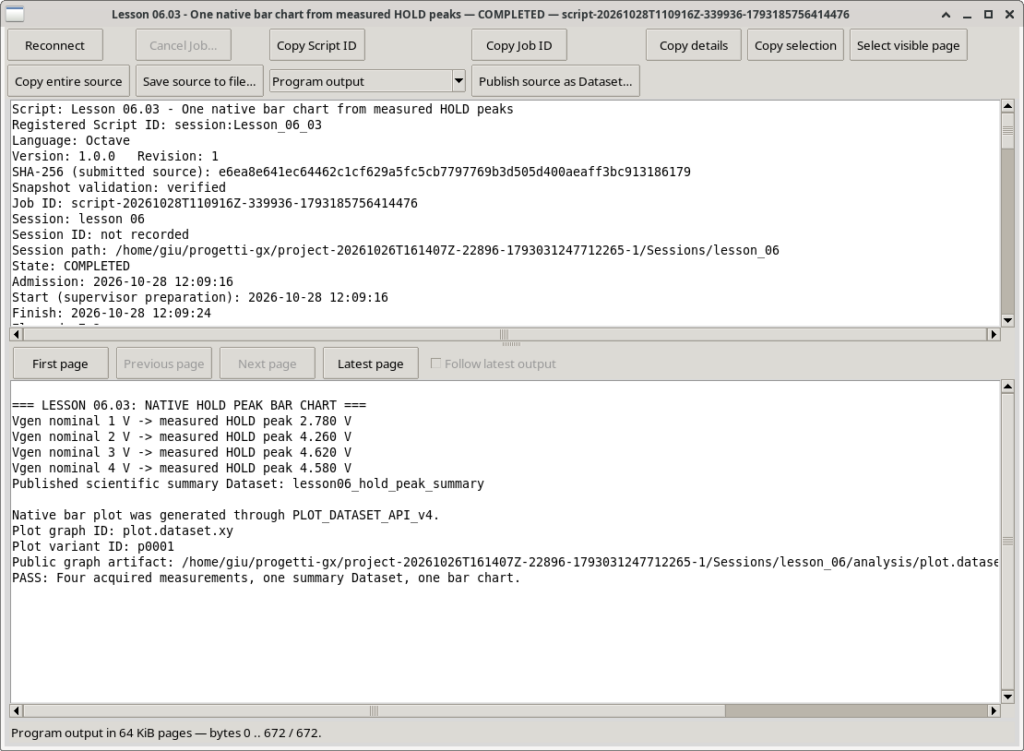Close the window
This screenshot has height=751, width=1024.
[x=1010, y=14]
